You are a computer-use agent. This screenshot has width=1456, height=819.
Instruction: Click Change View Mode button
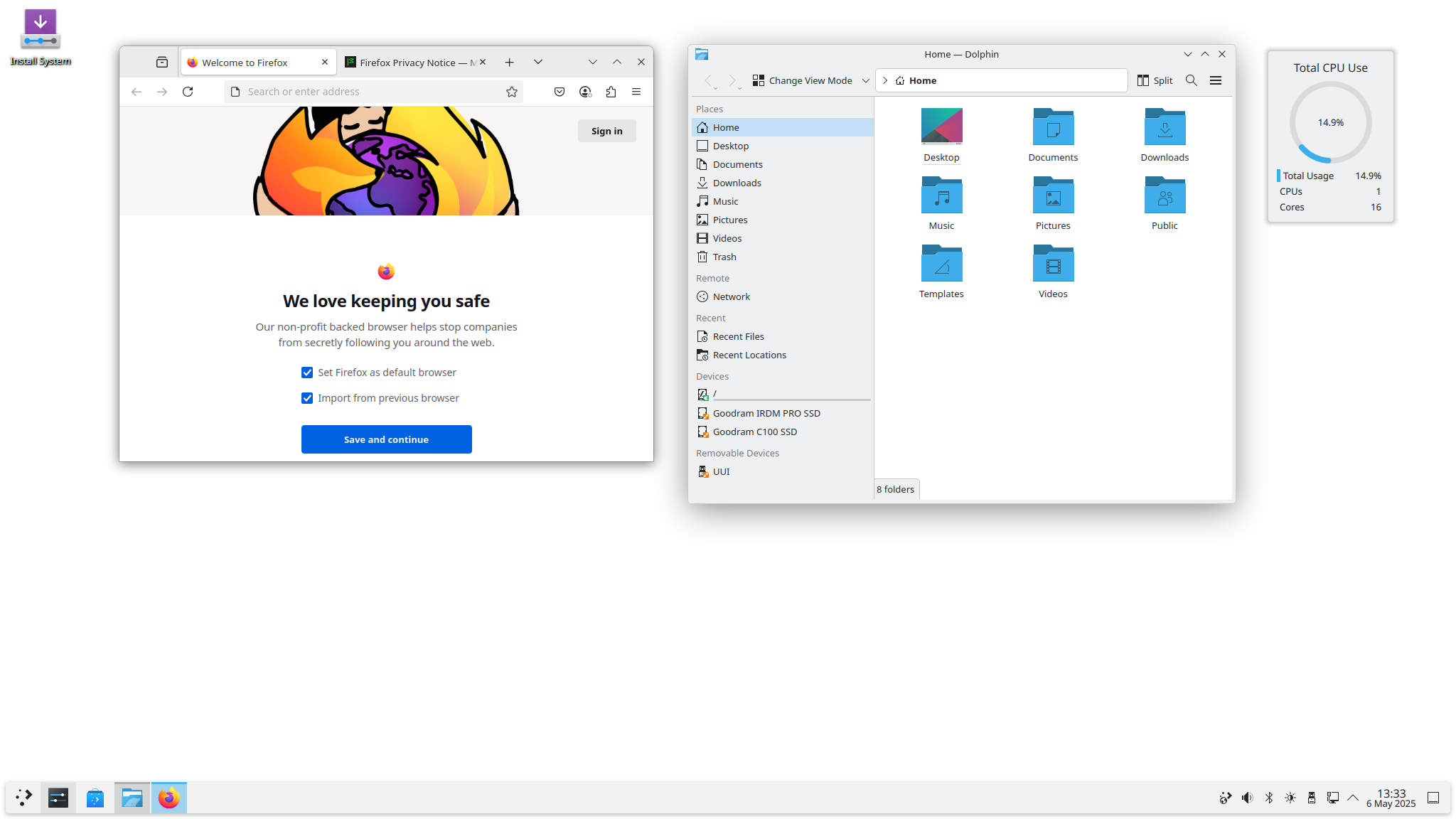[803, 80]
